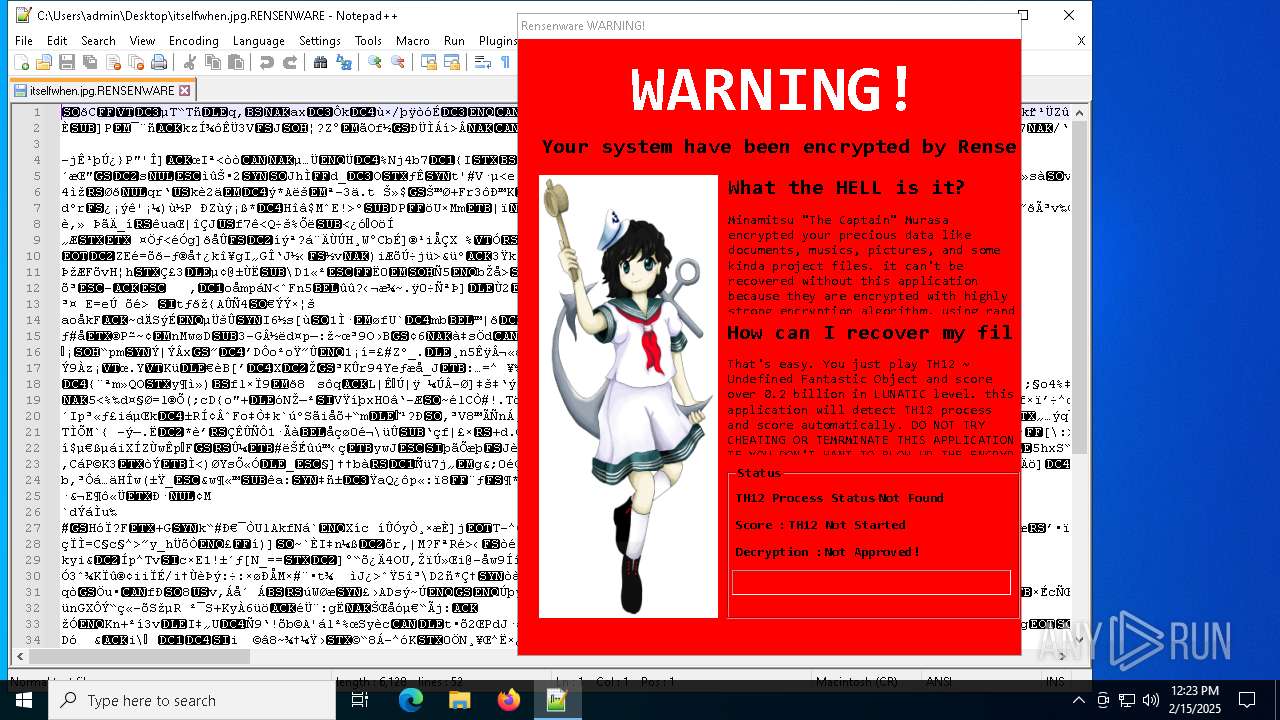
Task: Click line number 34 in margin
Action: (35, 639)
